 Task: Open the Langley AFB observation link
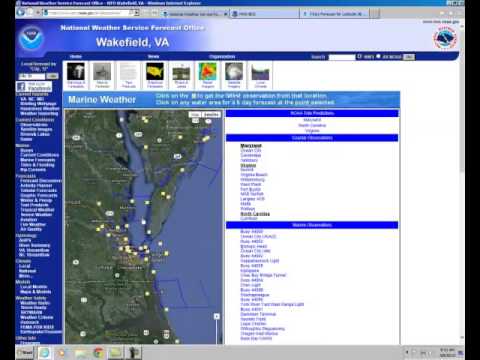point(252,199)
